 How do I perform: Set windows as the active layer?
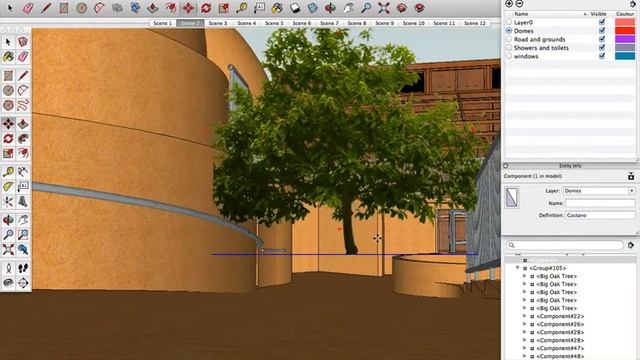[509, 56]
